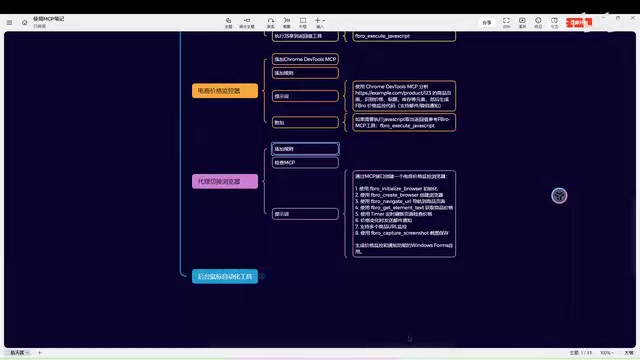Open the format style panel
The width and height of the screenshot is (640, 360).
coord(554,22)
